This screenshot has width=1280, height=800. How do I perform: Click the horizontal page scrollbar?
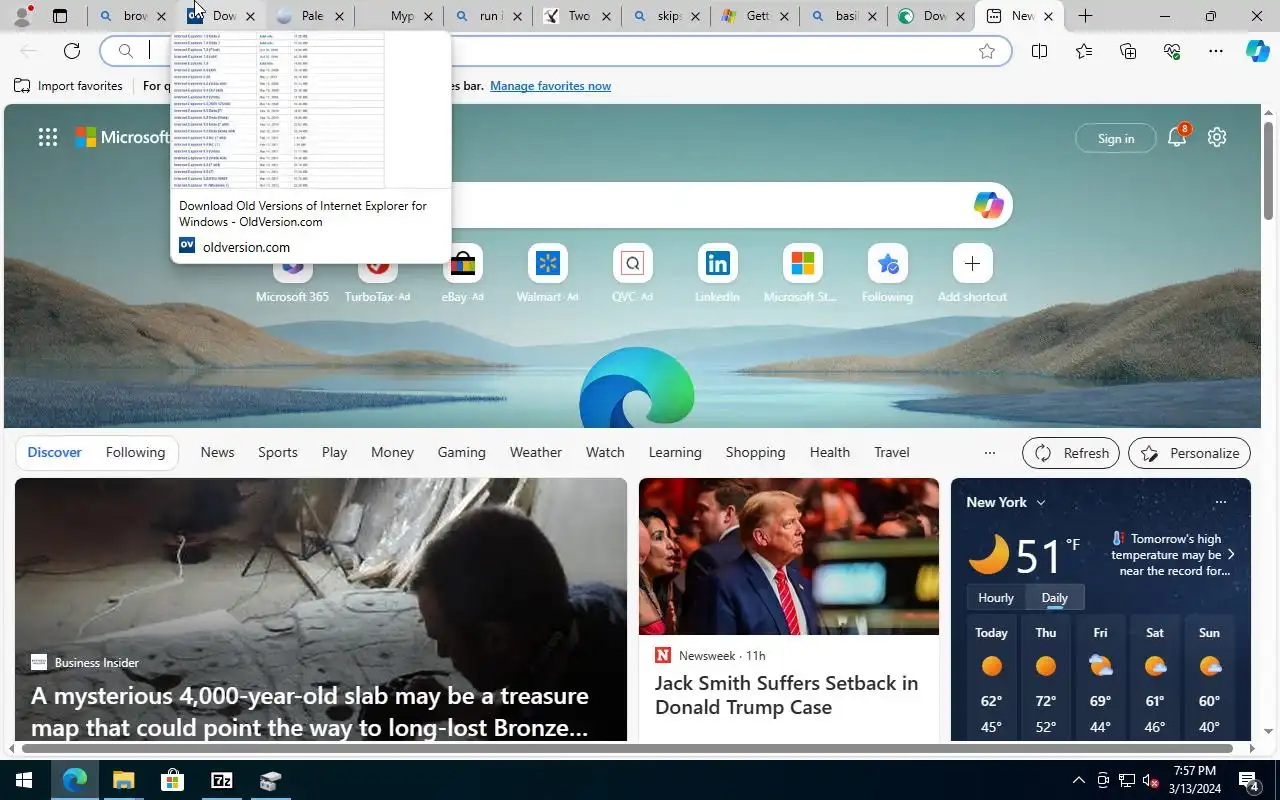(627, 748)
